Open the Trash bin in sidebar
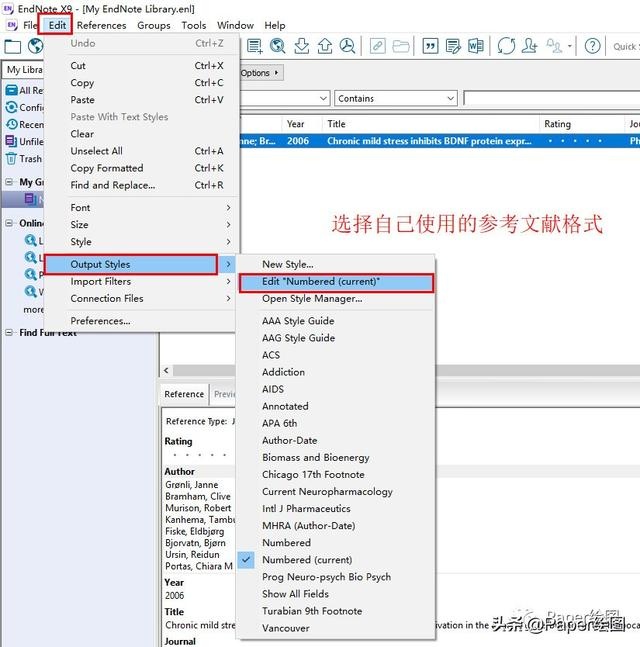Screen dimensions: 640x647 pos(11,158)
